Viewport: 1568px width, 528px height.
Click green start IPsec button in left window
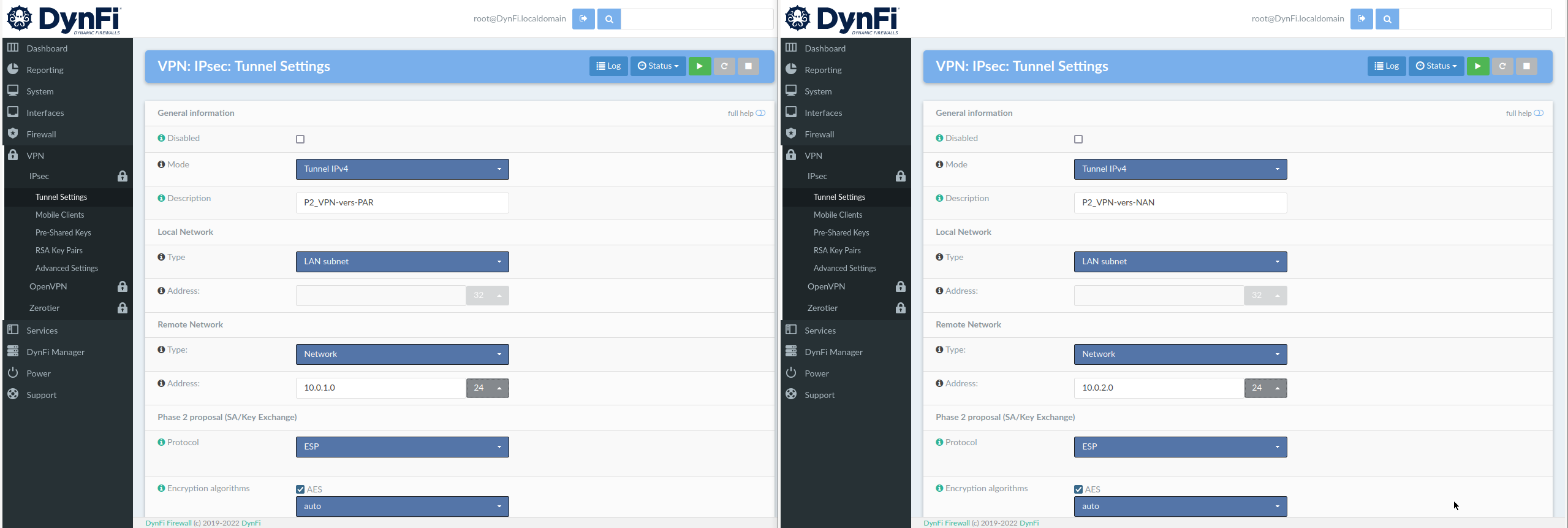699,66
